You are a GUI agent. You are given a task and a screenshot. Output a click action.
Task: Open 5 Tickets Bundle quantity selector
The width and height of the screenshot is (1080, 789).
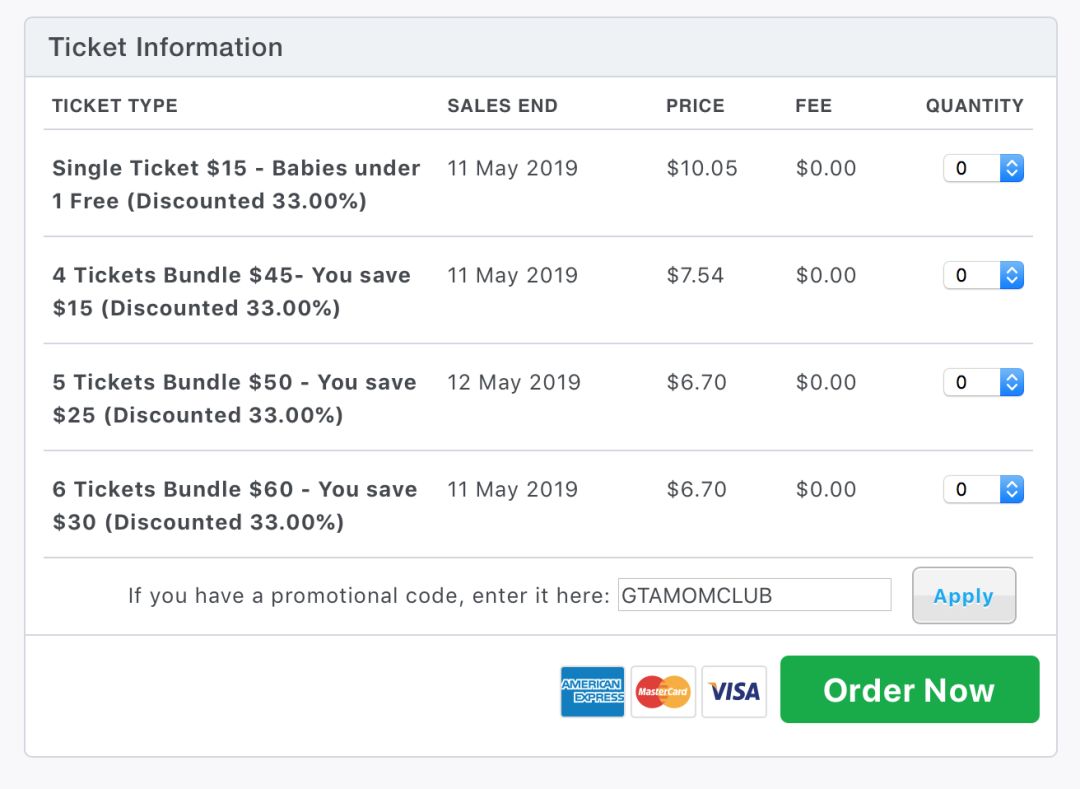coord(984,382)
